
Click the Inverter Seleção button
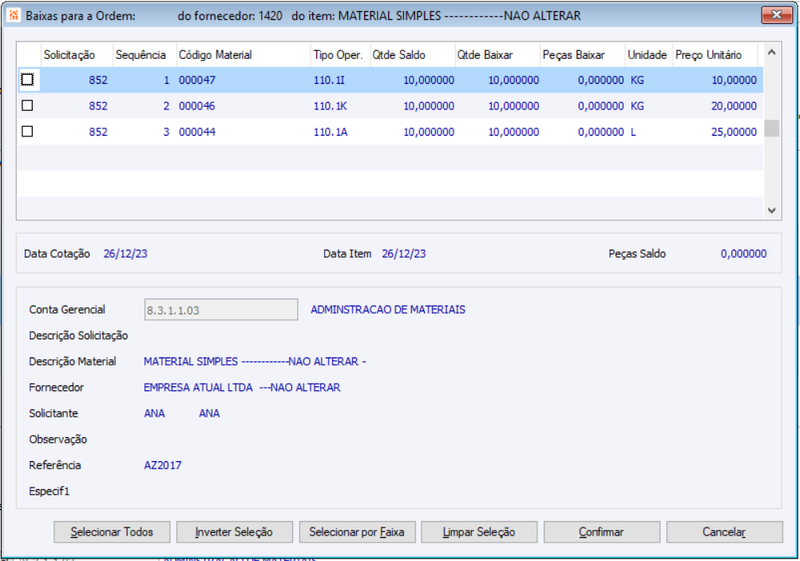point(234,532)
